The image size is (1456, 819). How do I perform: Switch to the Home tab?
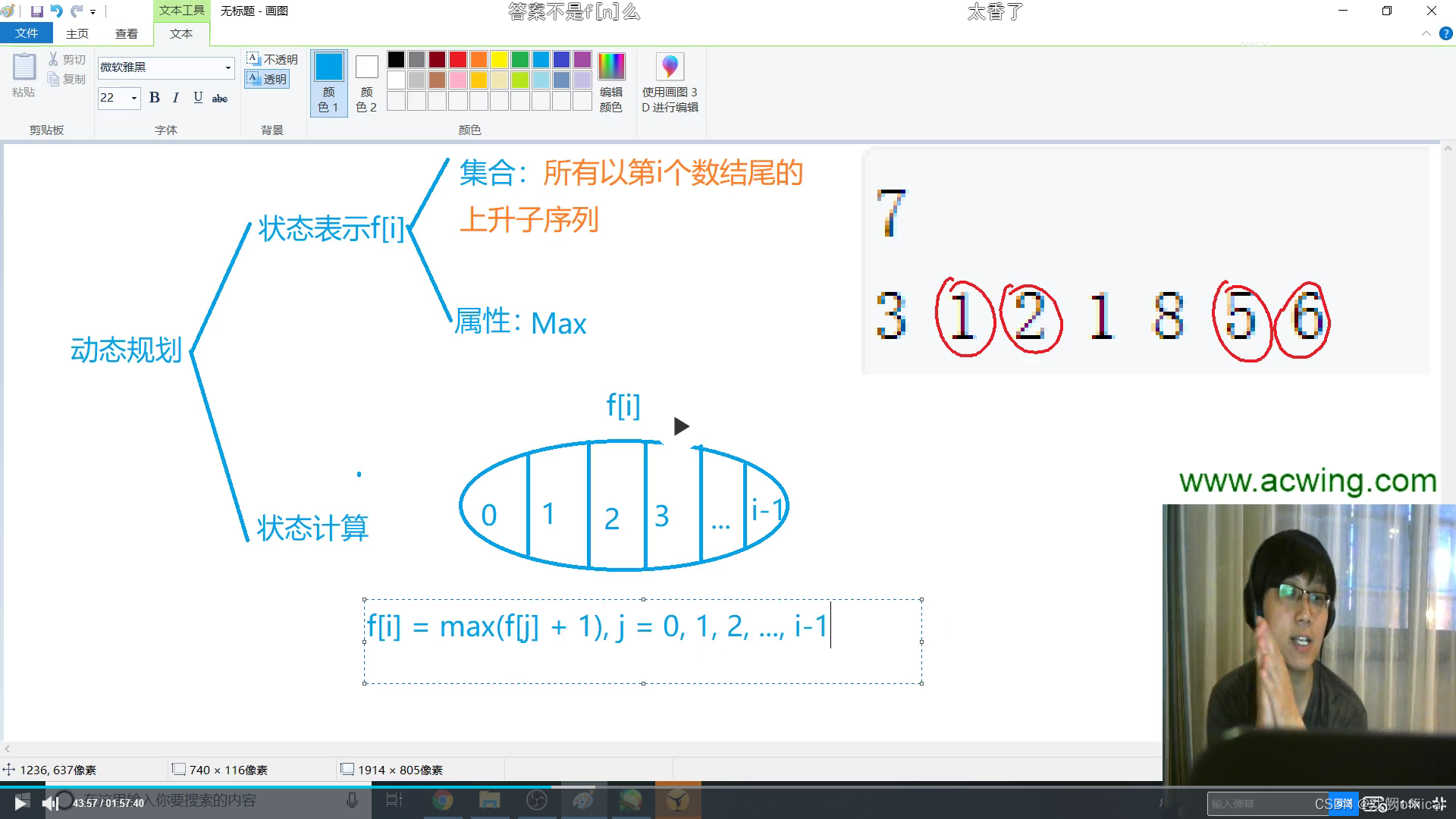click(x=77, y=33)
